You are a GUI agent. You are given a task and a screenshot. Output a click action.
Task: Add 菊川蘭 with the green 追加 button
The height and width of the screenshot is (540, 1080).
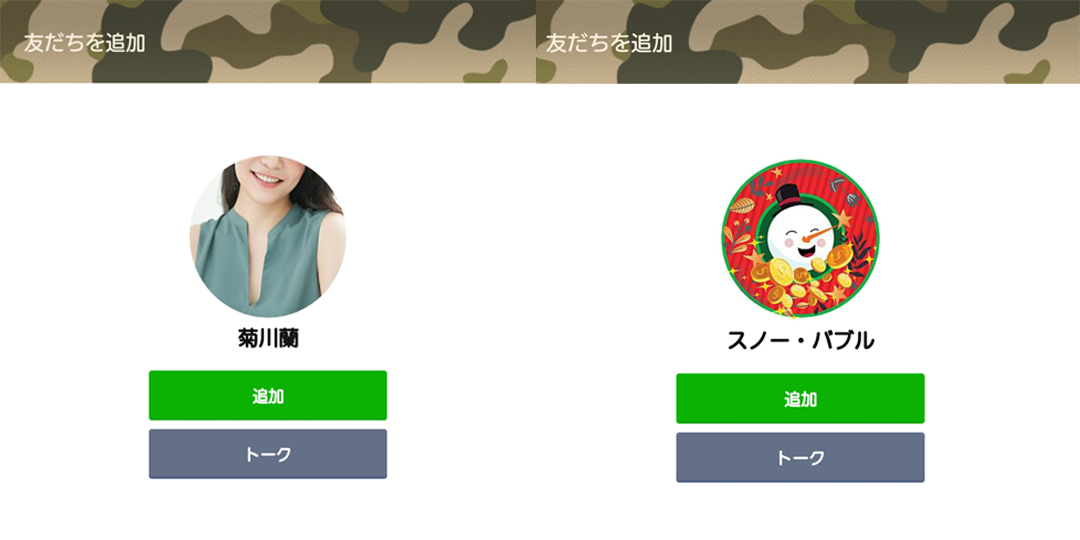tap(268, 395)
